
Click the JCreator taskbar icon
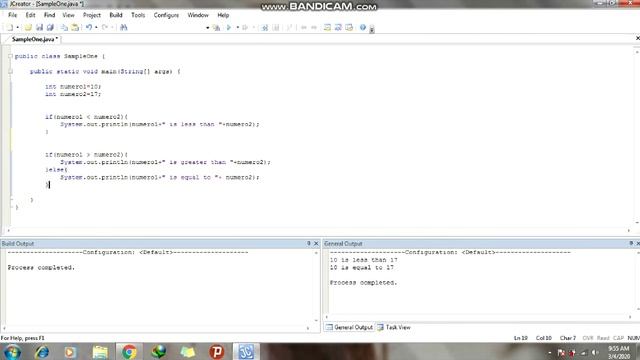[246, 352]
